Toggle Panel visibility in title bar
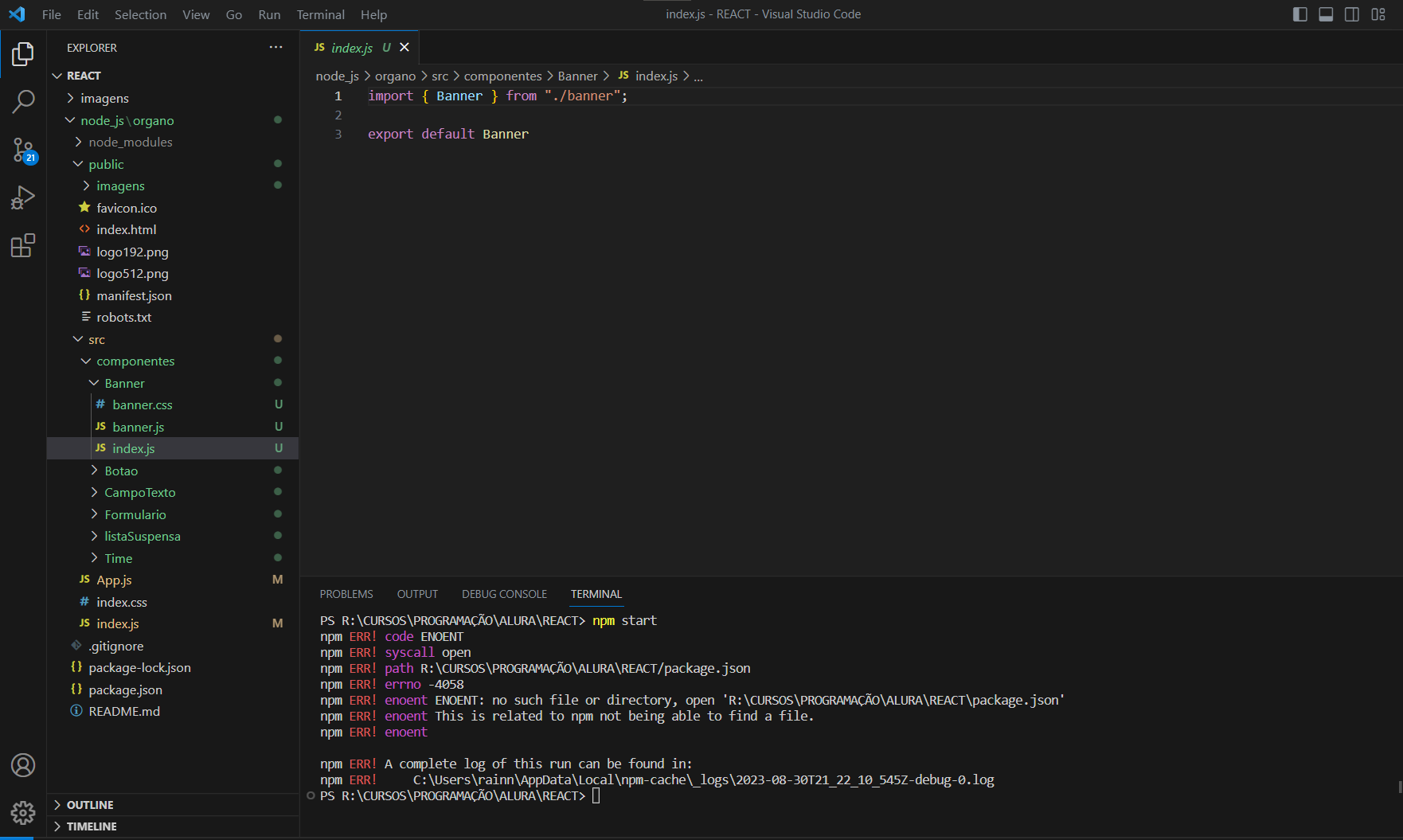This screenshot has height=840, width=1403. tap(1326, 14)
